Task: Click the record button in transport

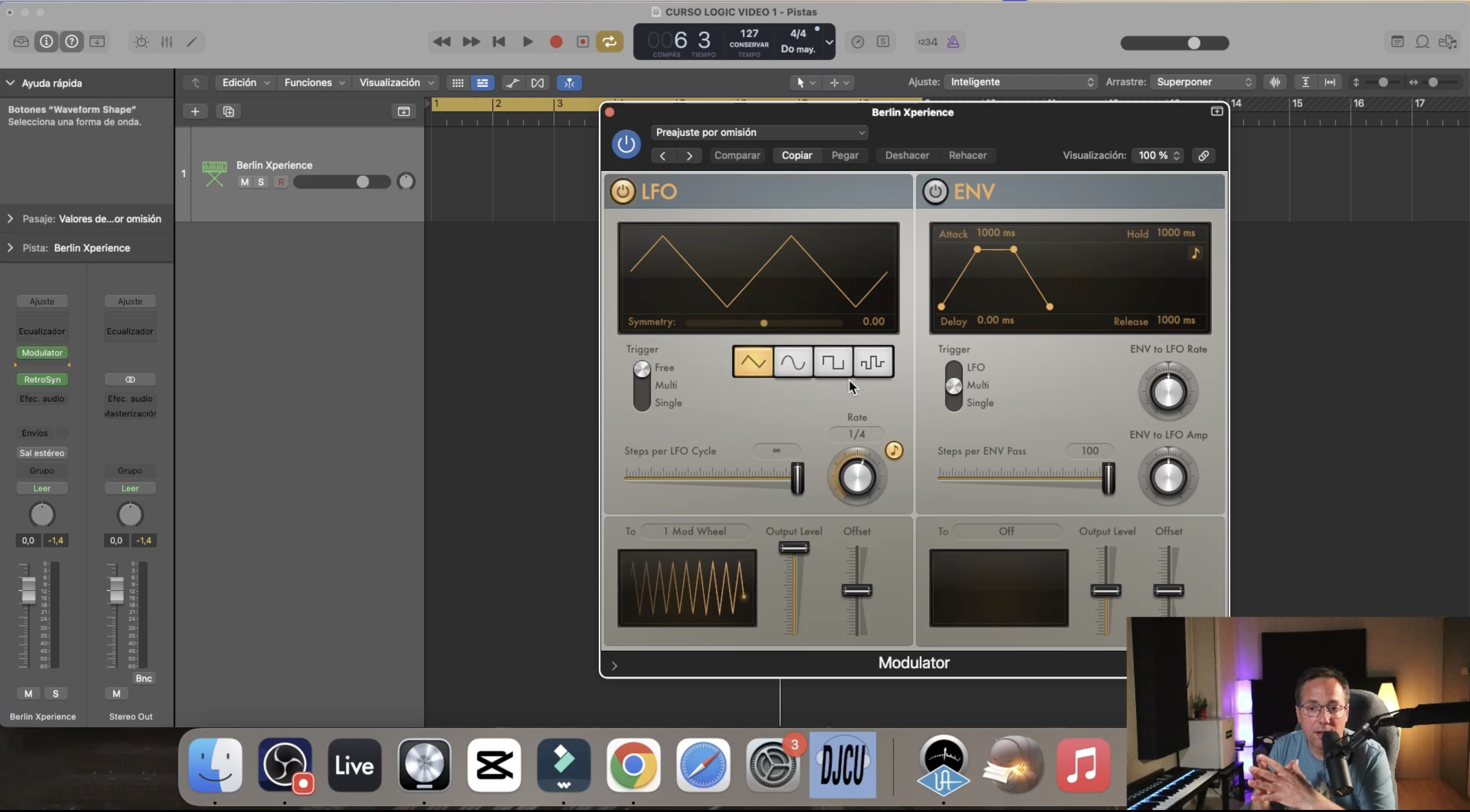Action: point(556,42)
